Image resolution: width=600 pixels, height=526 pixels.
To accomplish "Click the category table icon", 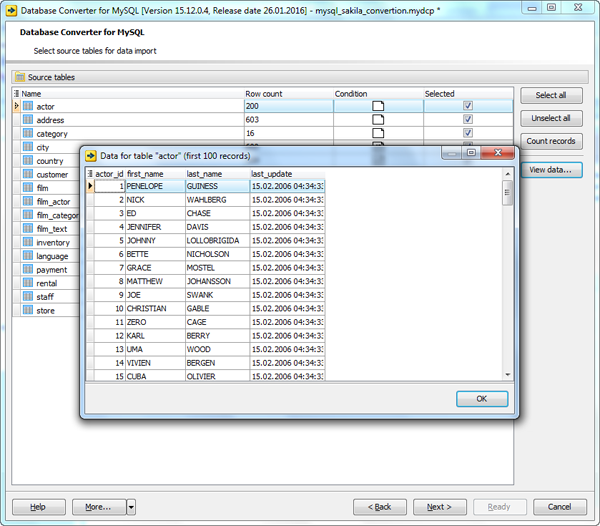I will click(x=28, y=133).
